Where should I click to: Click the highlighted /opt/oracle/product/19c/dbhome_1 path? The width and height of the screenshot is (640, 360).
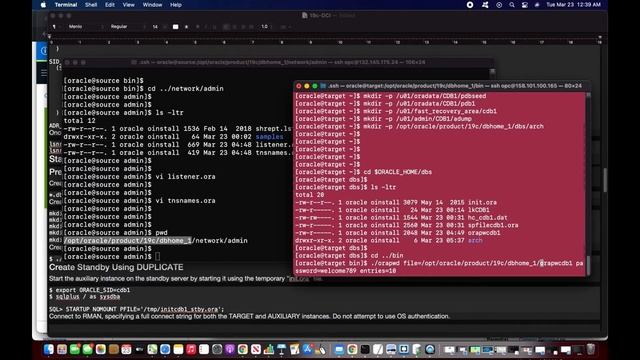(127, 241)
